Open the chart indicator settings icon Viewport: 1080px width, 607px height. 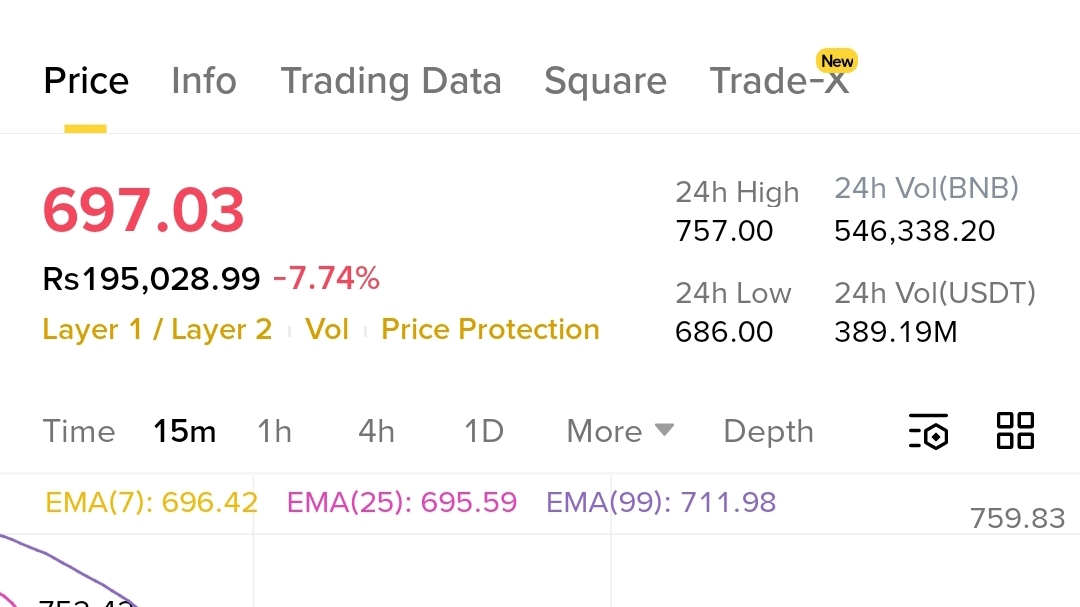pos(929,432)
